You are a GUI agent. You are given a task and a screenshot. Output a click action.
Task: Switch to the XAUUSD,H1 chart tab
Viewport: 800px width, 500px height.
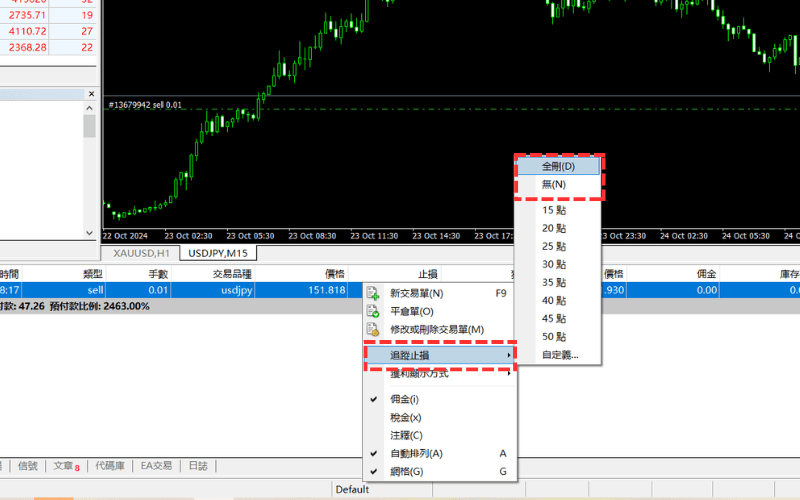tap(141, 253)
